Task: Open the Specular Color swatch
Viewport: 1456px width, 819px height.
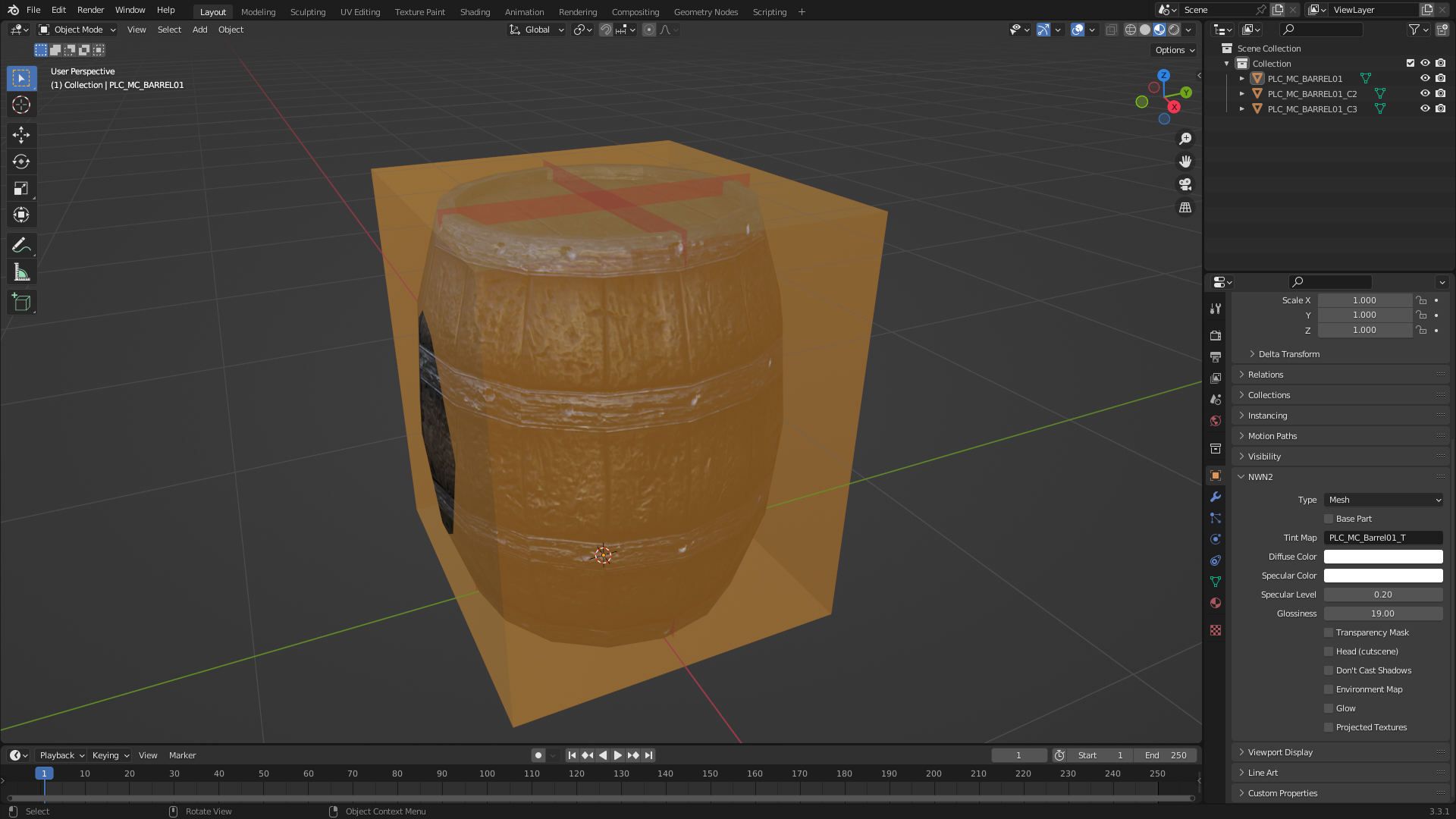Action: point(1383,576)
